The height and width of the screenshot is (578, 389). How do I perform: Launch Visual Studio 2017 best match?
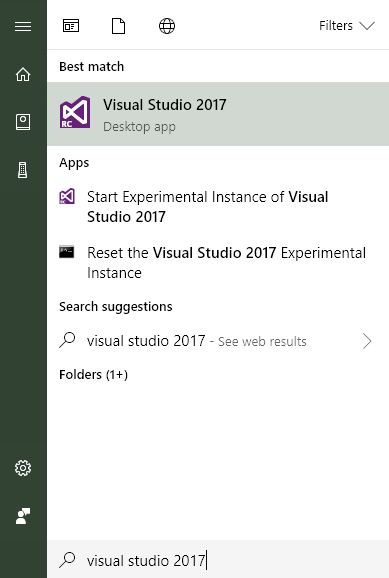point(218,114)
